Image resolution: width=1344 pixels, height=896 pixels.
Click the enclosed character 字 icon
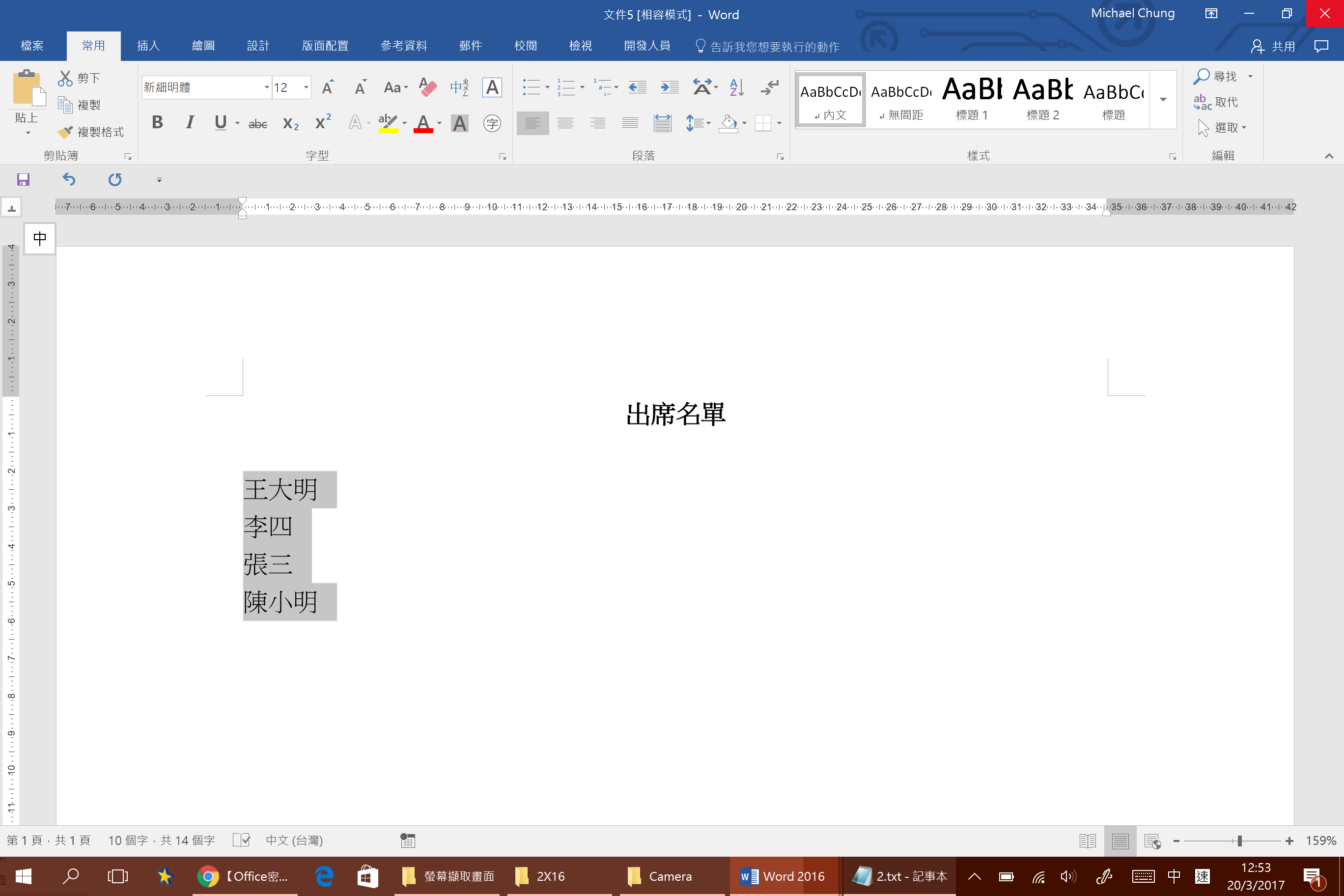click(x=491, y=123)
